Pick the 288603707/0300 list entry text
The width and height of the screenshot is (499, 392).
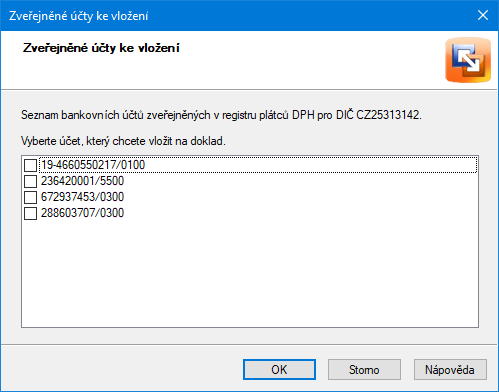tap(82, 213)
